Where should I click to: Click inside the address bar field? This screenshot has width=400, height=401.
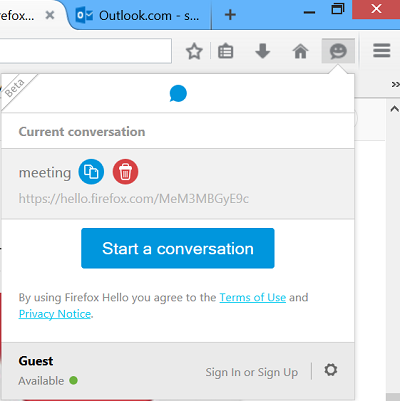tap(85, 51)
